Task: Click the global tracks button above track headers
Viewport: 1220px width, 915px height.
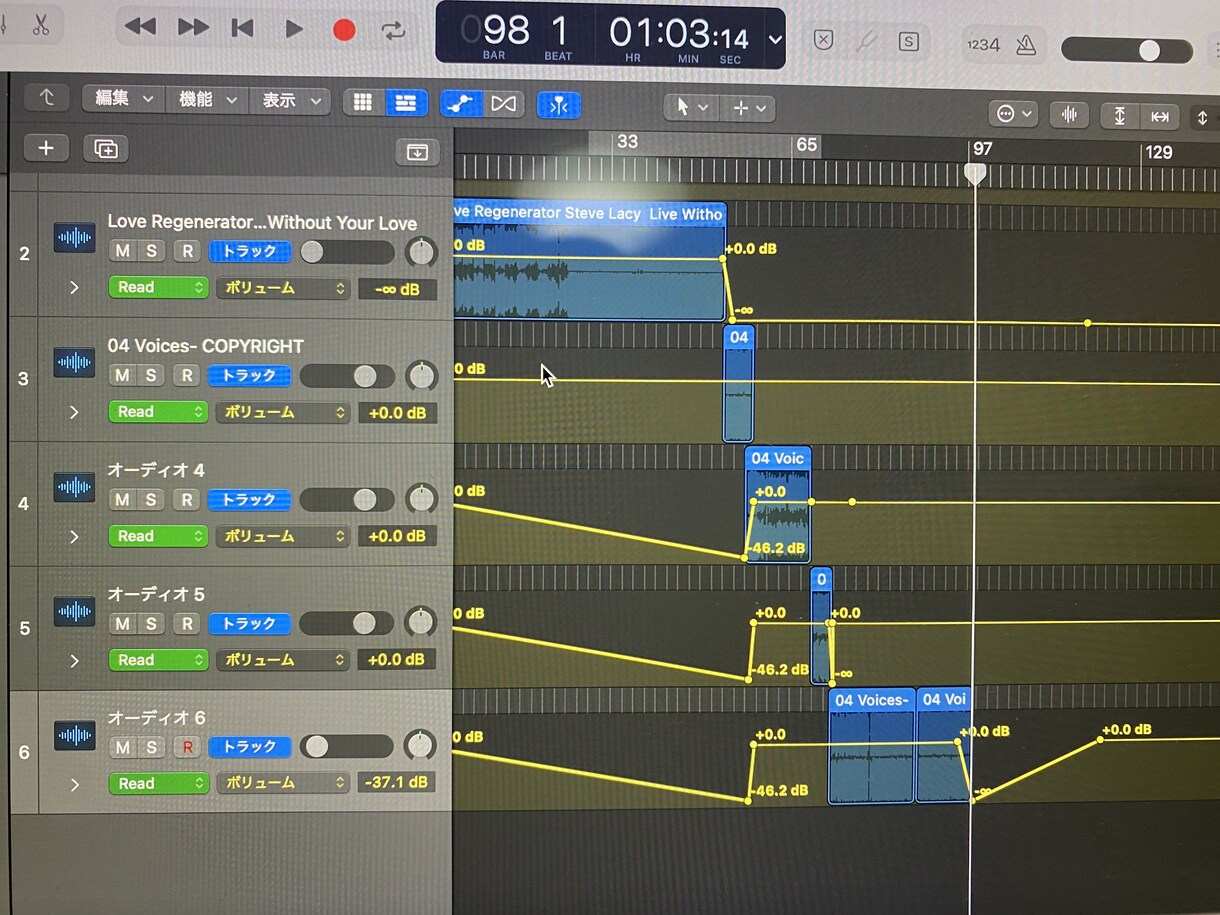Action: pos(417,152)
